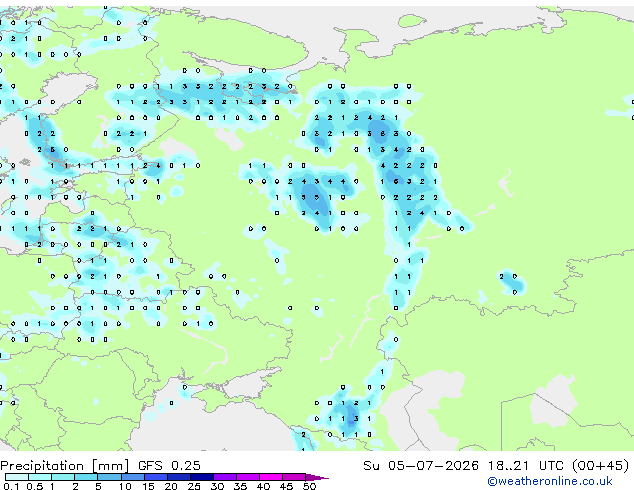
Task: Select the legend swatch between 25 and 30
Action: pyautogui.click(x=201, y=477)
